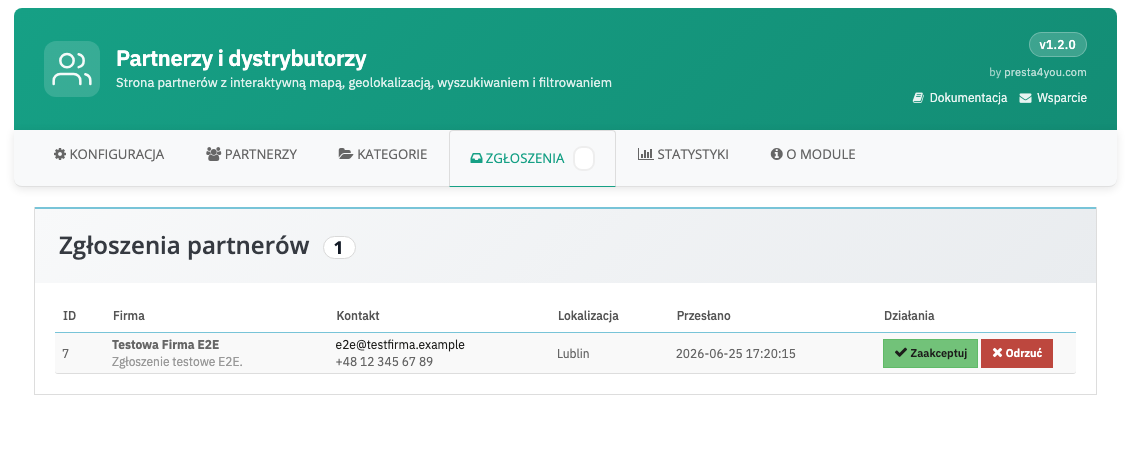Click the timestamp 2026-06-25 17:20:15

[x=736, y=353]
